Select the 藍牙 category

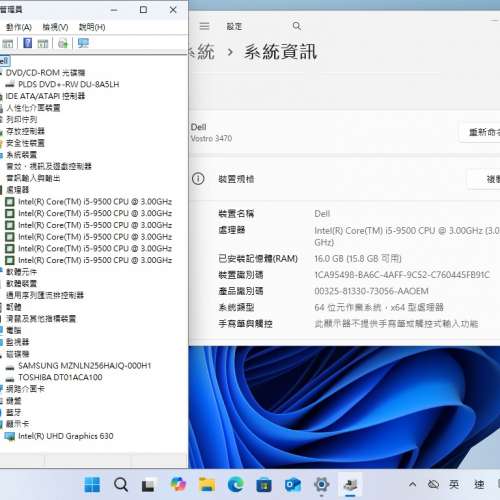(14, 413)
